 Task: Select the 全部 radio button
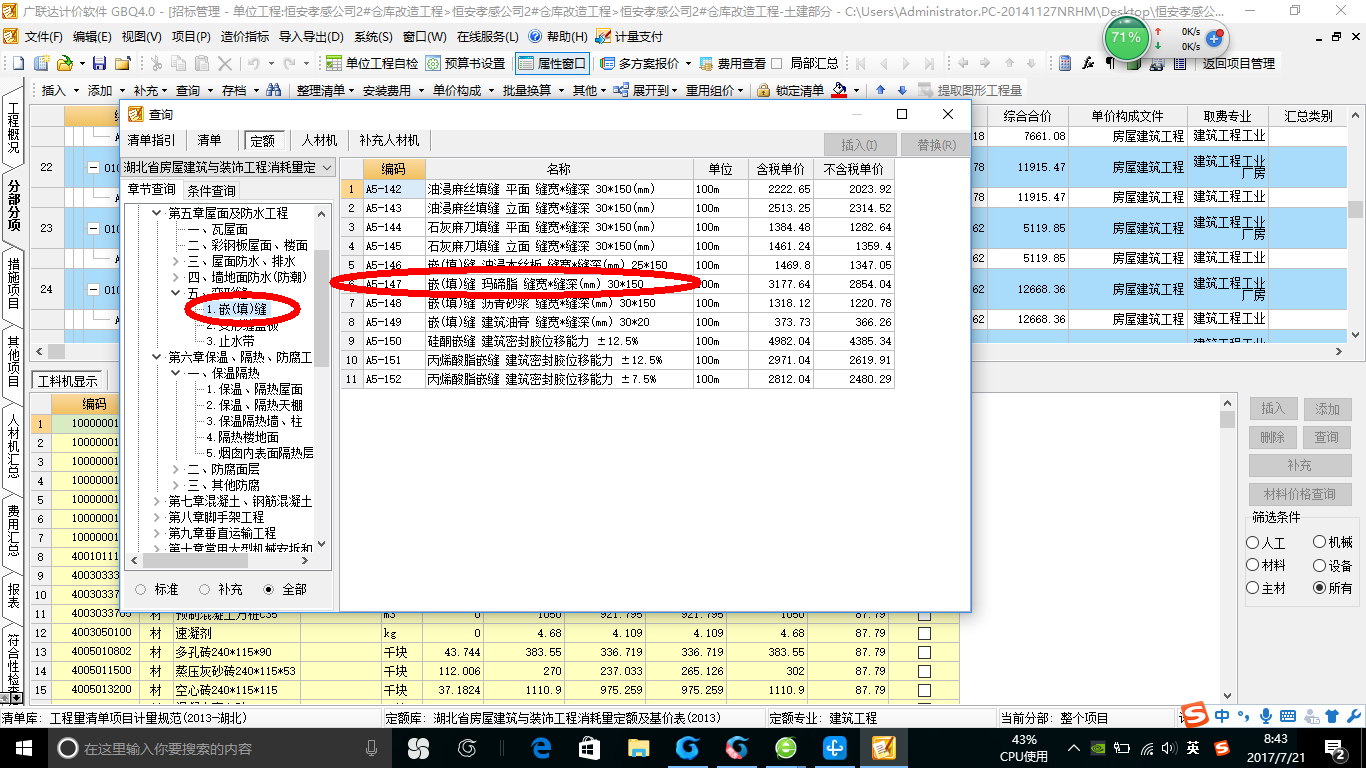269,590
